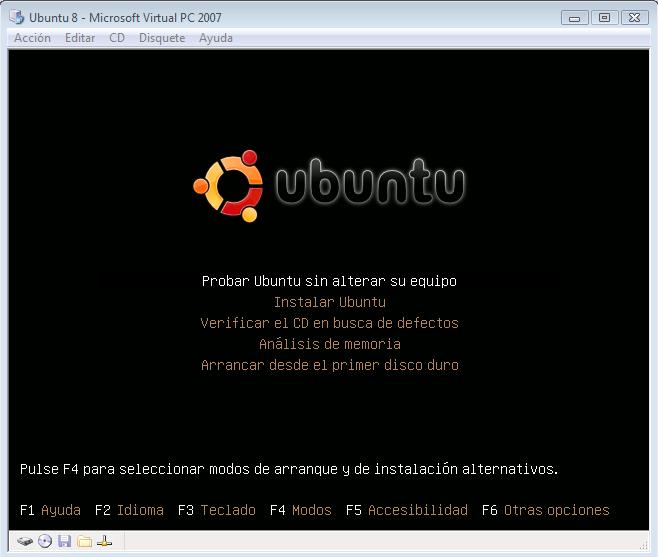Viewport: 658px width, 557px height.
Task: Open the CD menu
Action: pyautogui.click(x=117, y=38)
